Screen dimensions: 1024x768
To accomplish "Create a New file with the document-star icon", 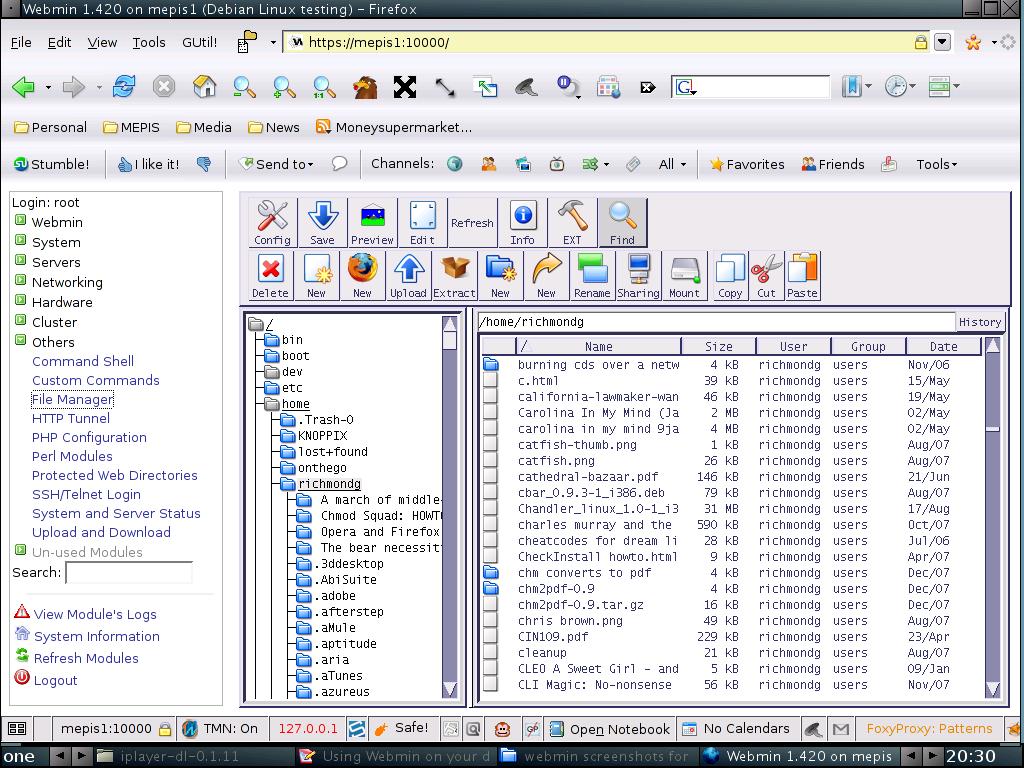I will point(317,276).
